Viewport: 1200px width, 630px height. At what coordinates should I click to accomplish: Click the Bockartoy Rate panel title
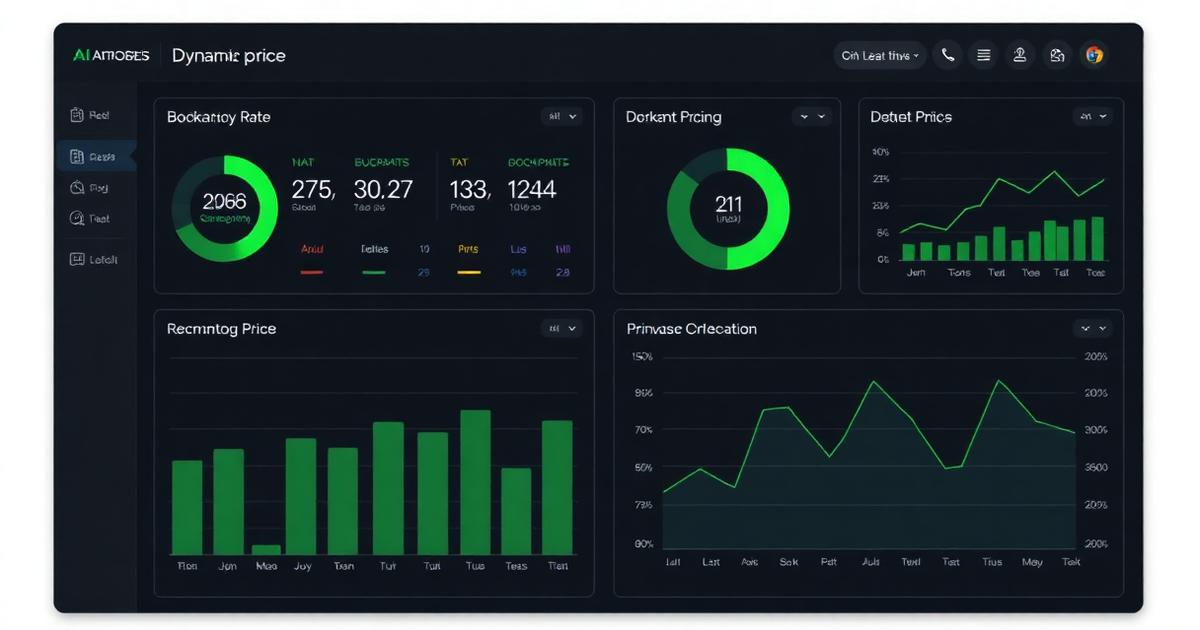(x=218, y=117)
